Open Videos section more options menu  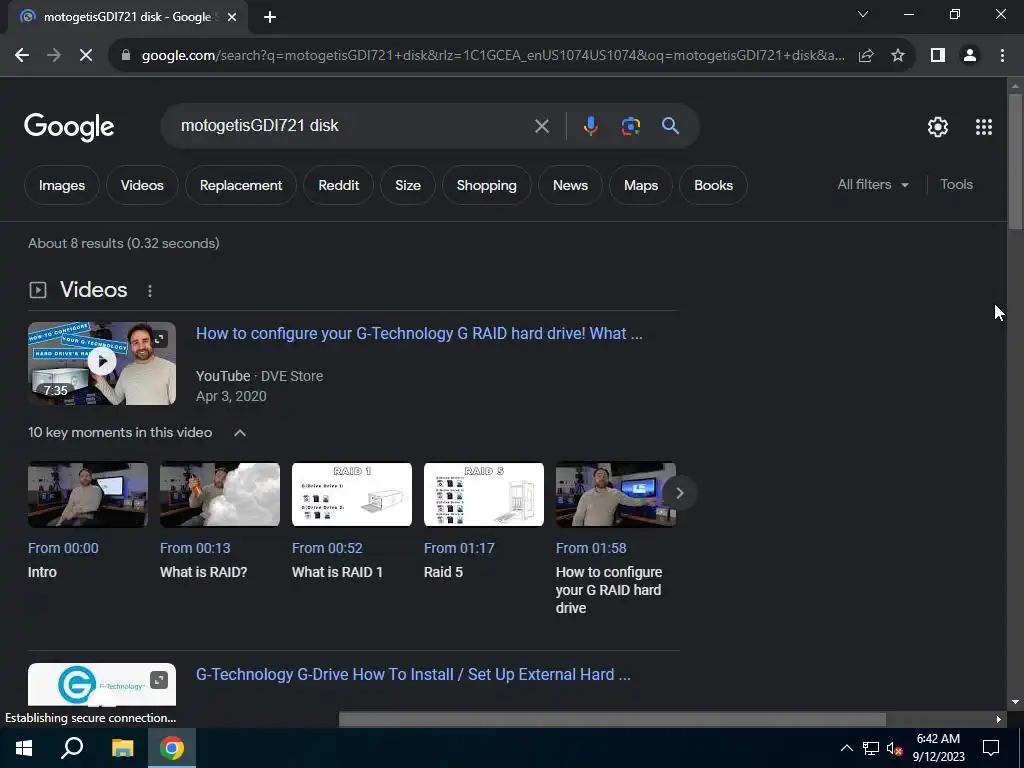pyautogui.click(x=150, y=291)
